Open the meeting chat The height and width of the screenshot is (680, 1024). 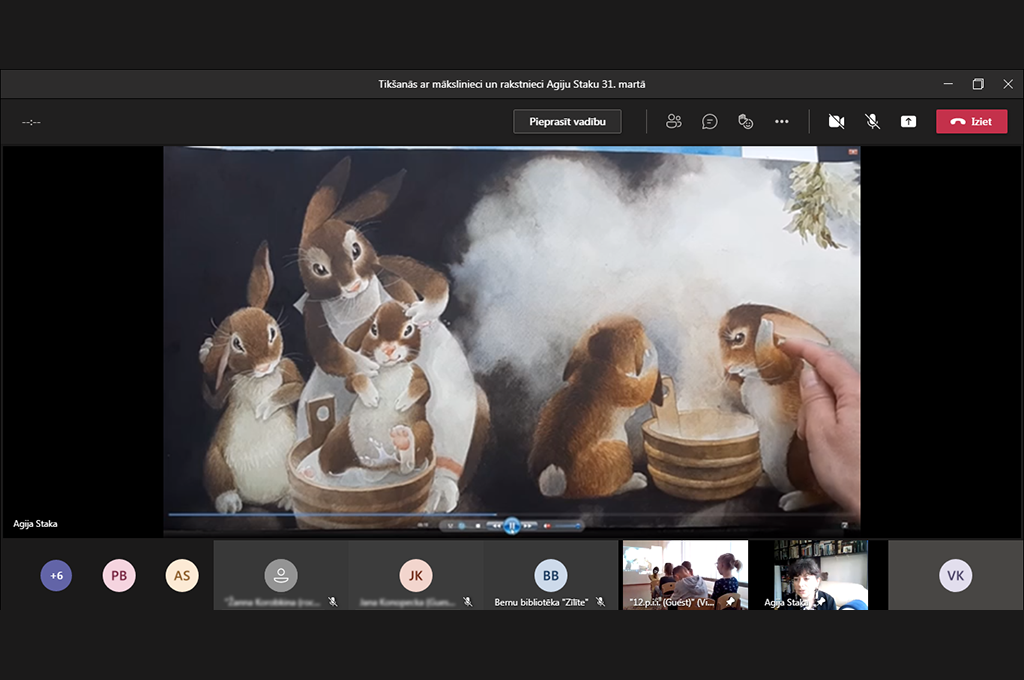coord(709,121)
